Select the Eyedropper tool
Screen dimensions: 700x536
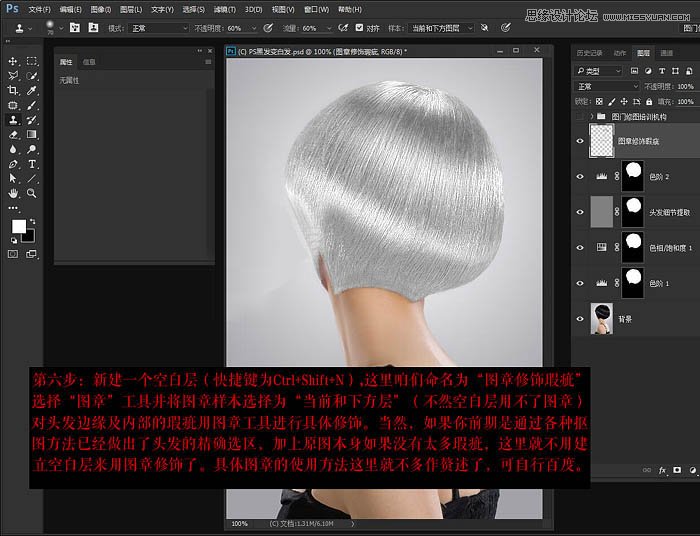tap(32, 90)
